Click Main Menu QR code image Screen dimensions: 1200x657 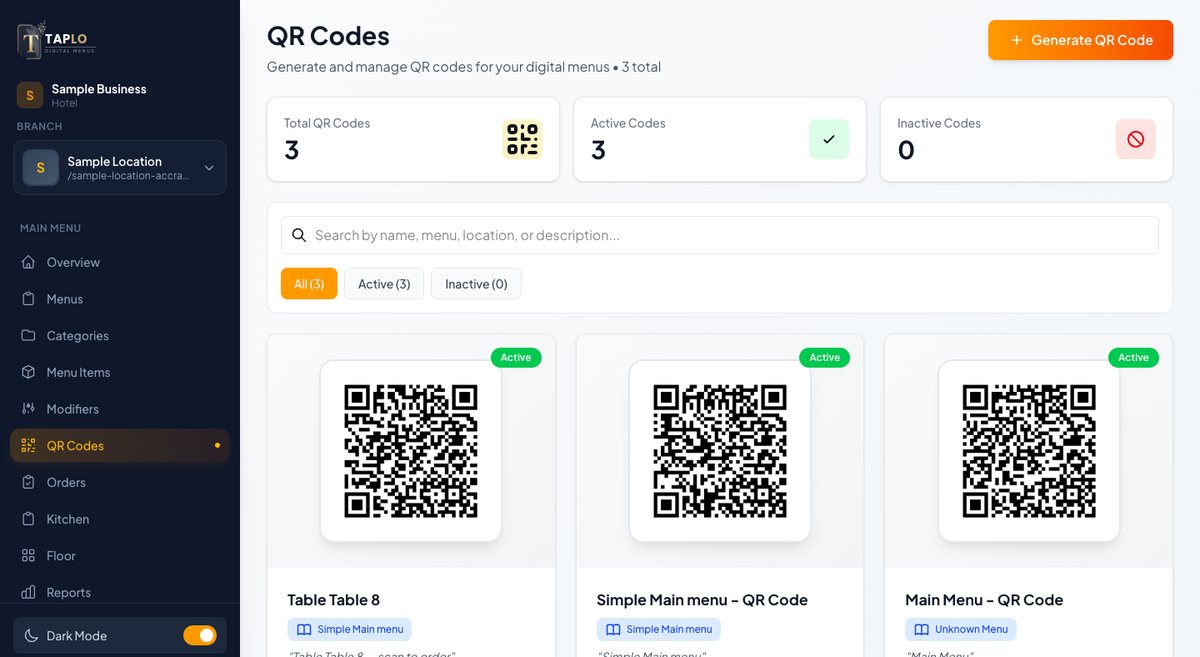pos(1029,451)
